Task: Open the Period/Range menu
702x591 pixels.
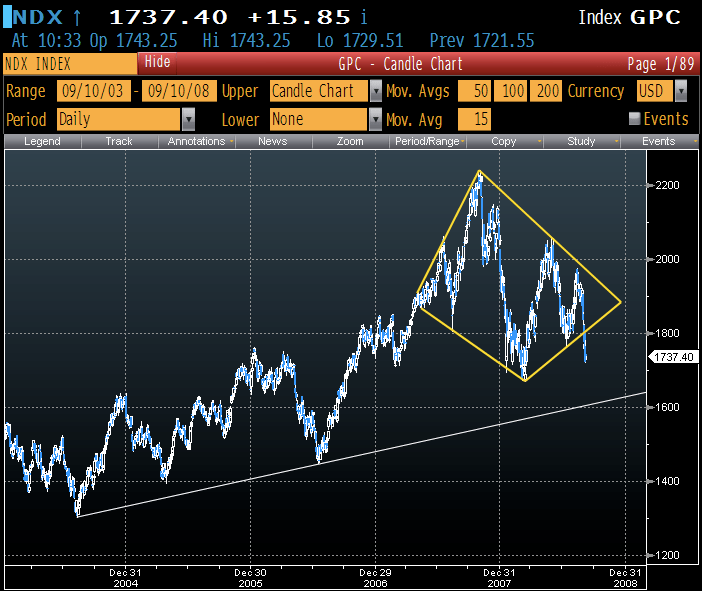Action: tap(428, 141)
